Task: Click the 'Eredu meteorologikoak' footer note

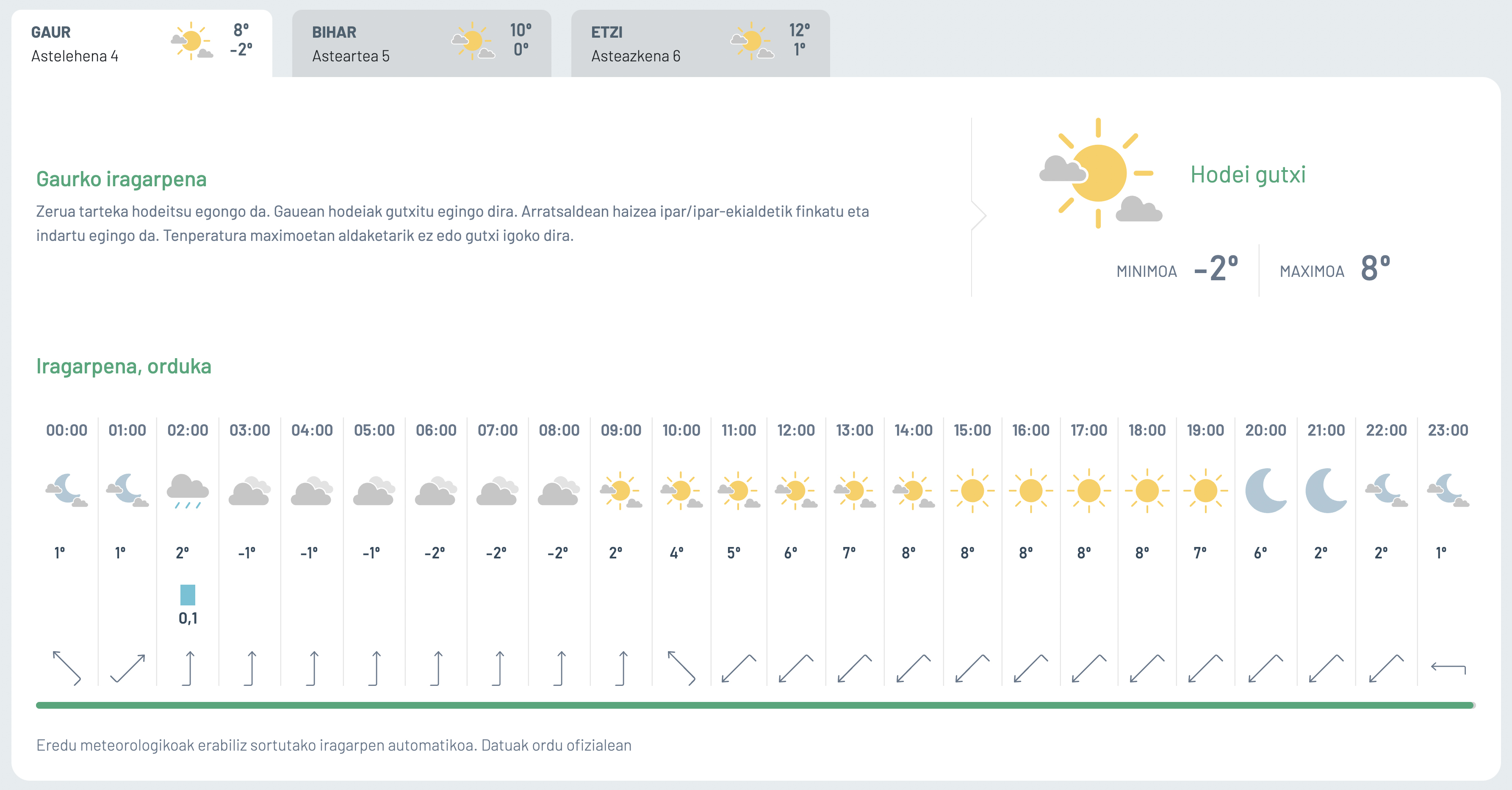Action: [x=333, y=746]
